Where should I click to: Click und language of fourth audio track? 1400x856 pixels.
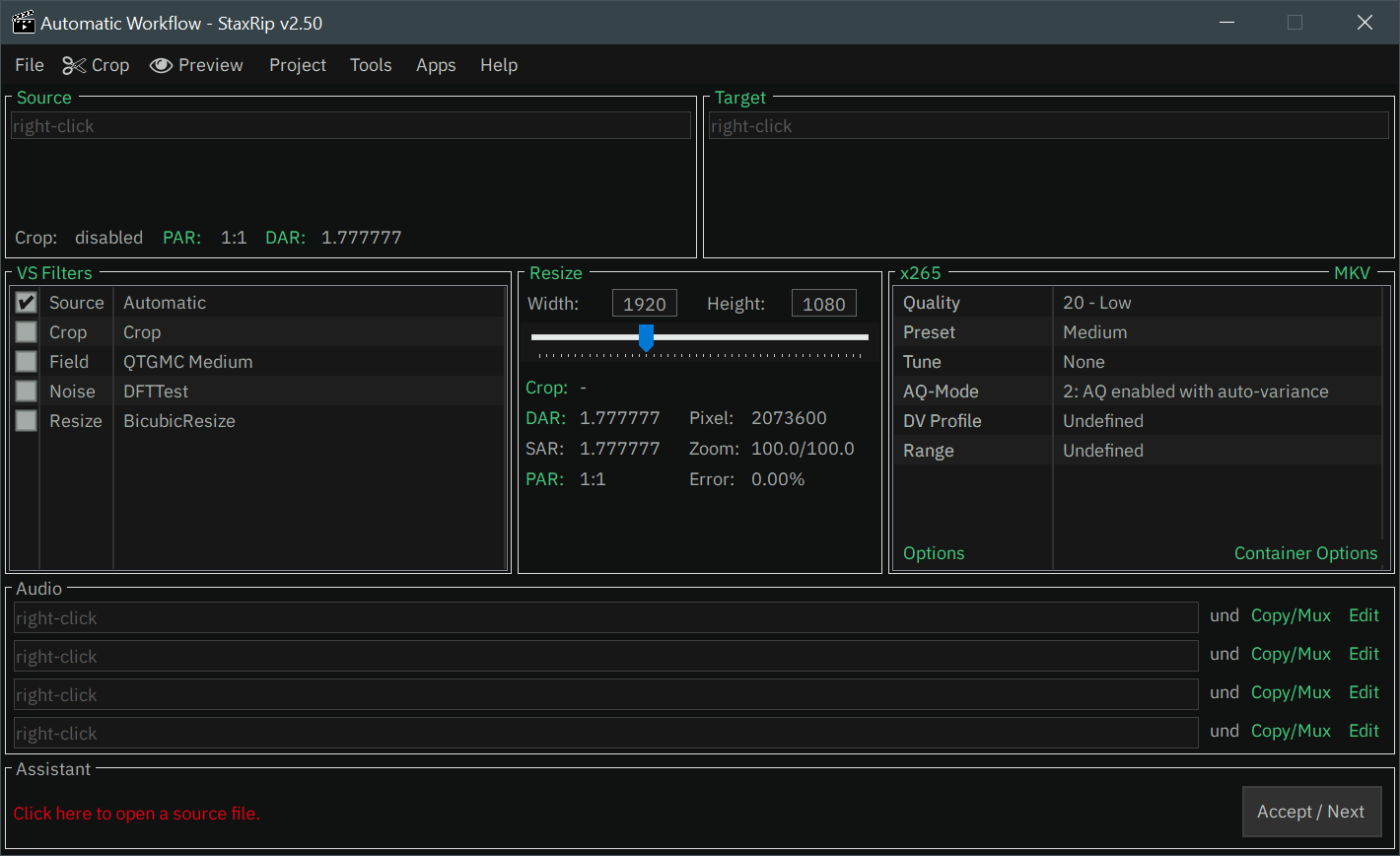1225,731
